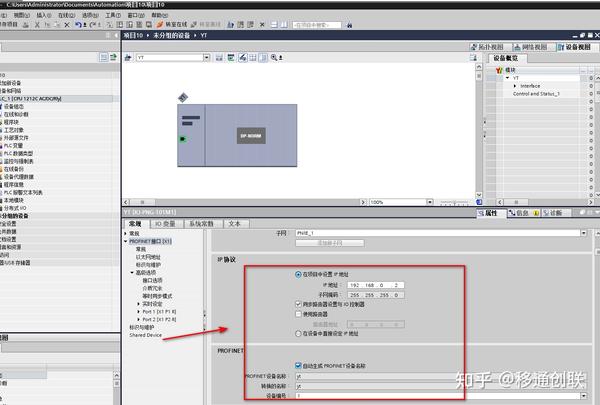
Task: Open the 视图 menu
Action: [x=21, y=15]
